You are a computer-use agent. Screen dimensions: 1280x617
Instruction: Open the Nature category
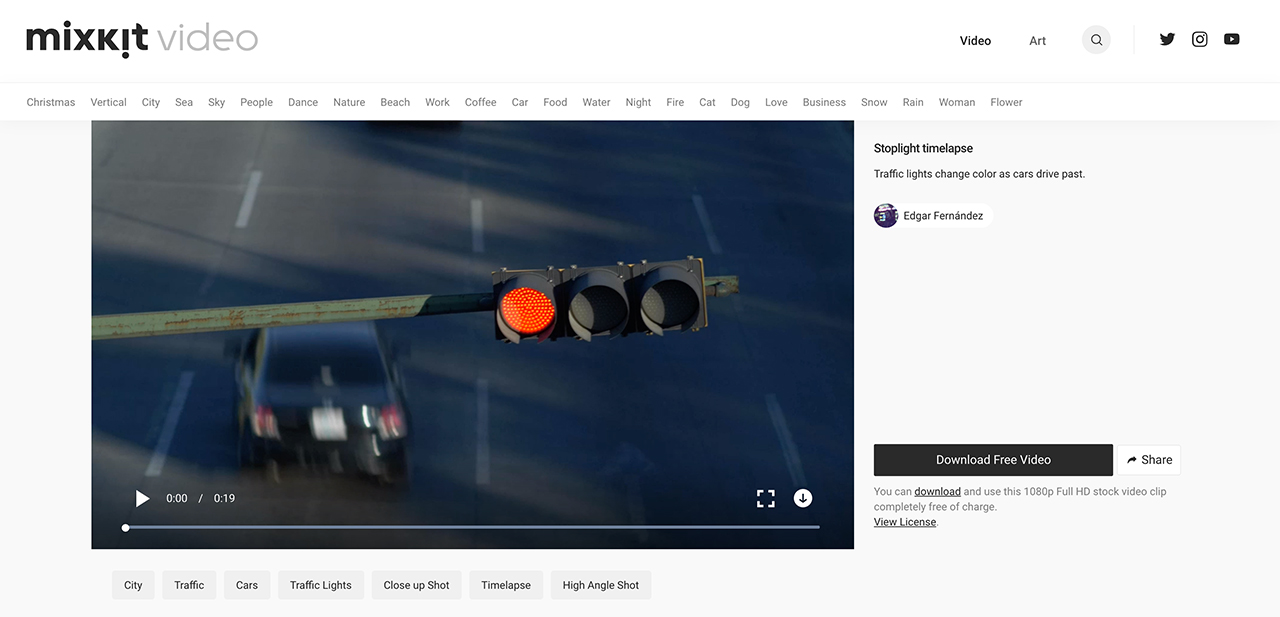[349, 102]
